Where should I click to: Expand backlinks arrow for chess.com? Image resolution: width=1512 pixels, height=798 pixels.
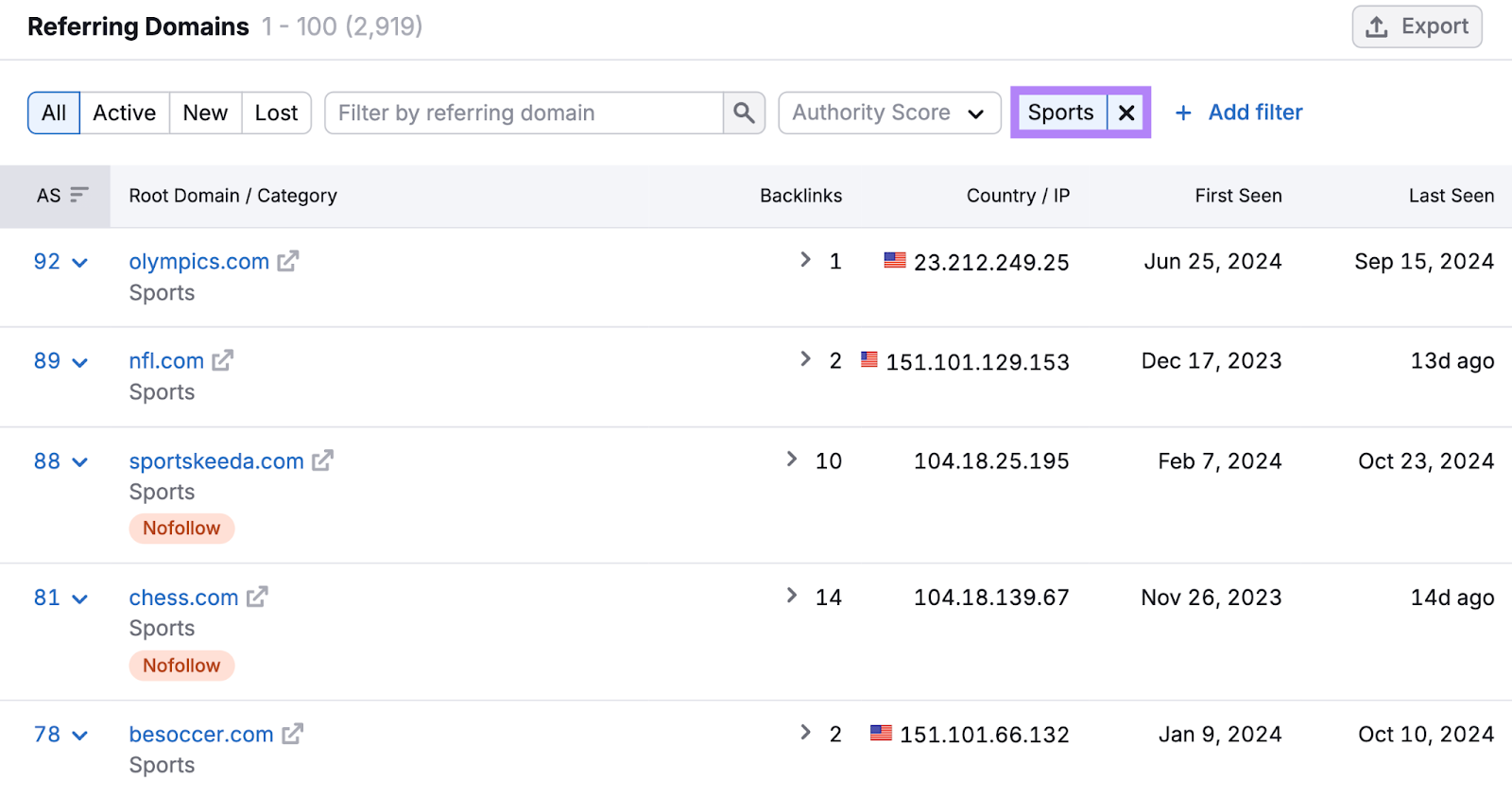792,595
